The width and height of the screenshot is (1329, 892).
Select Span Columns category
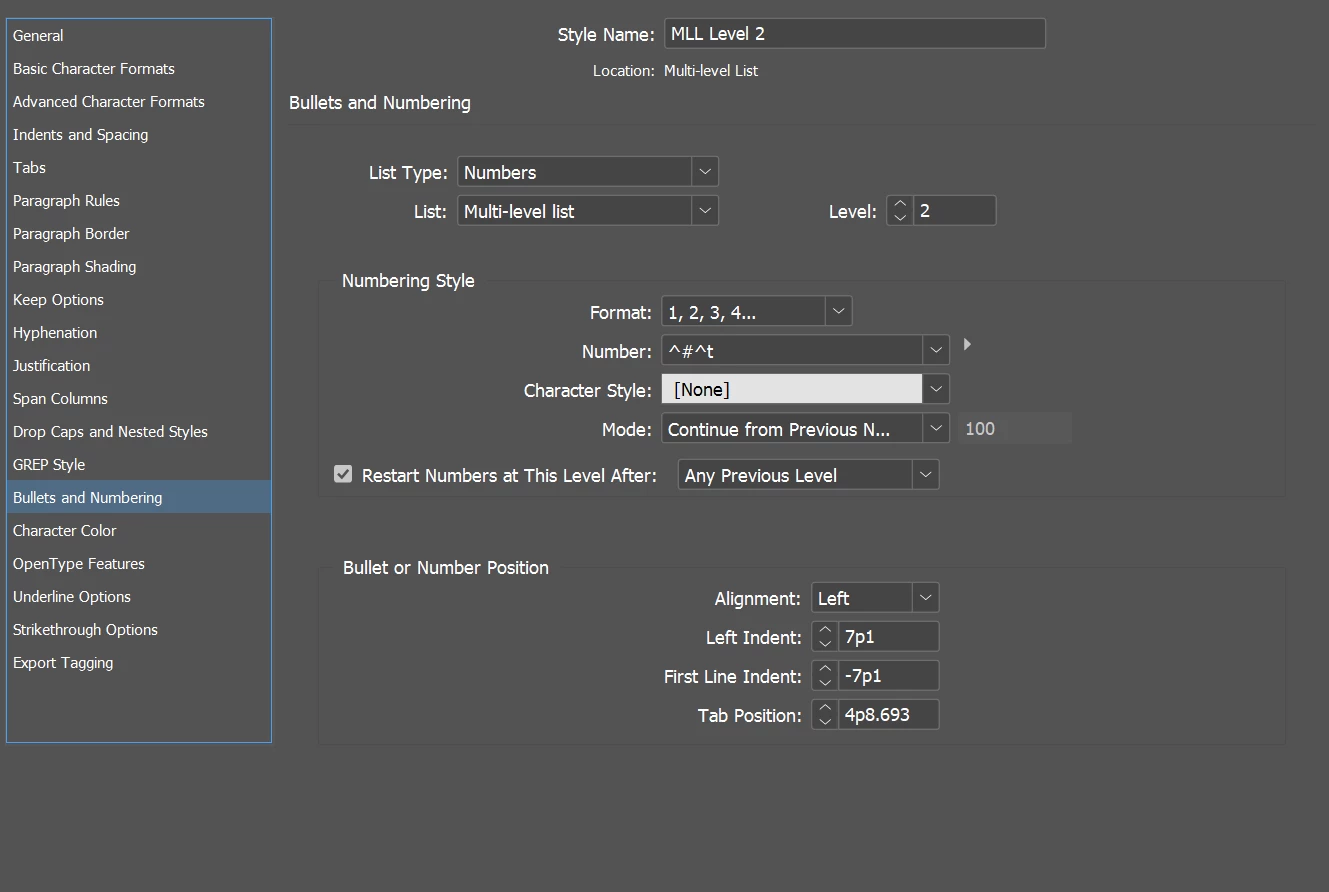coord(138,398)
